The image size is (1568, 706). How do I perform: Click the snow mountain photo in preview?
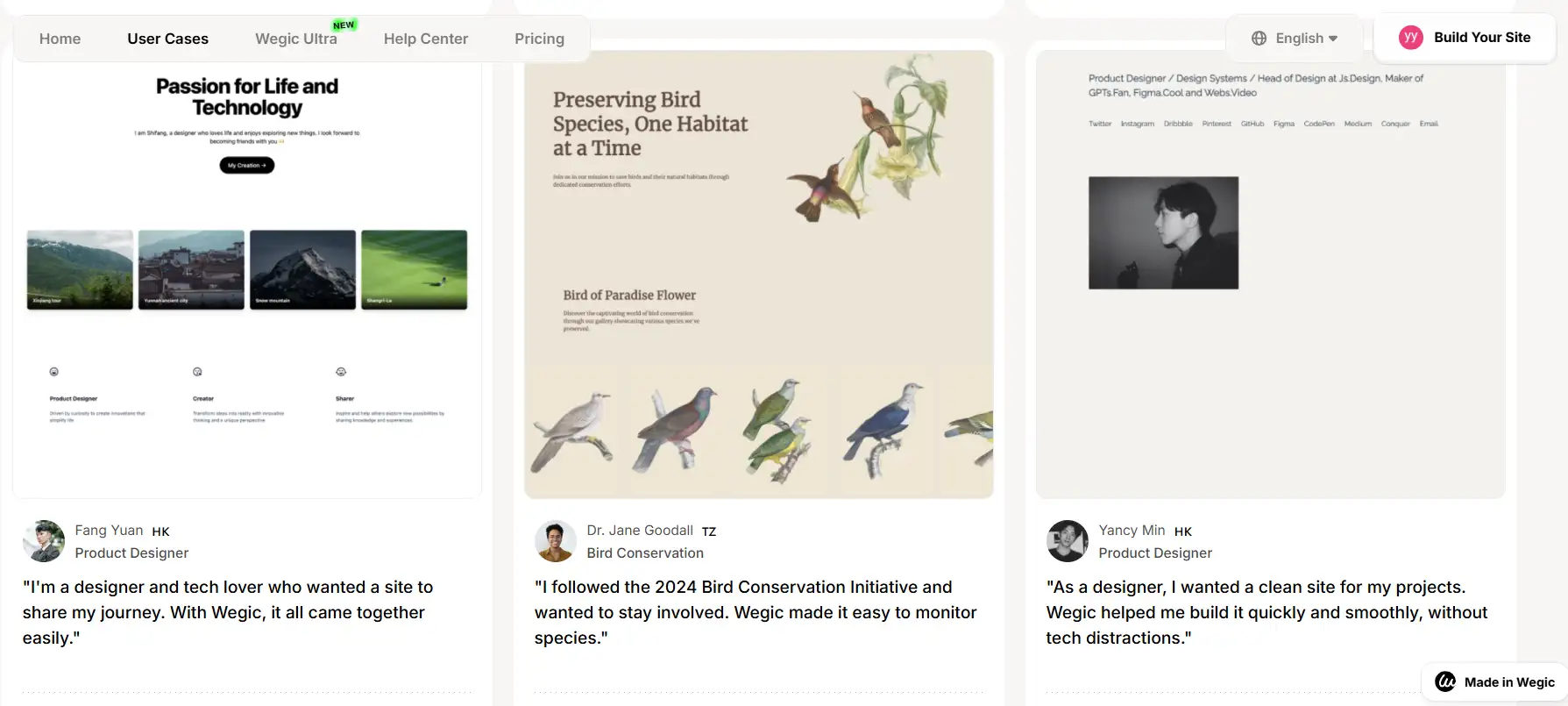(x=302, y=269)
